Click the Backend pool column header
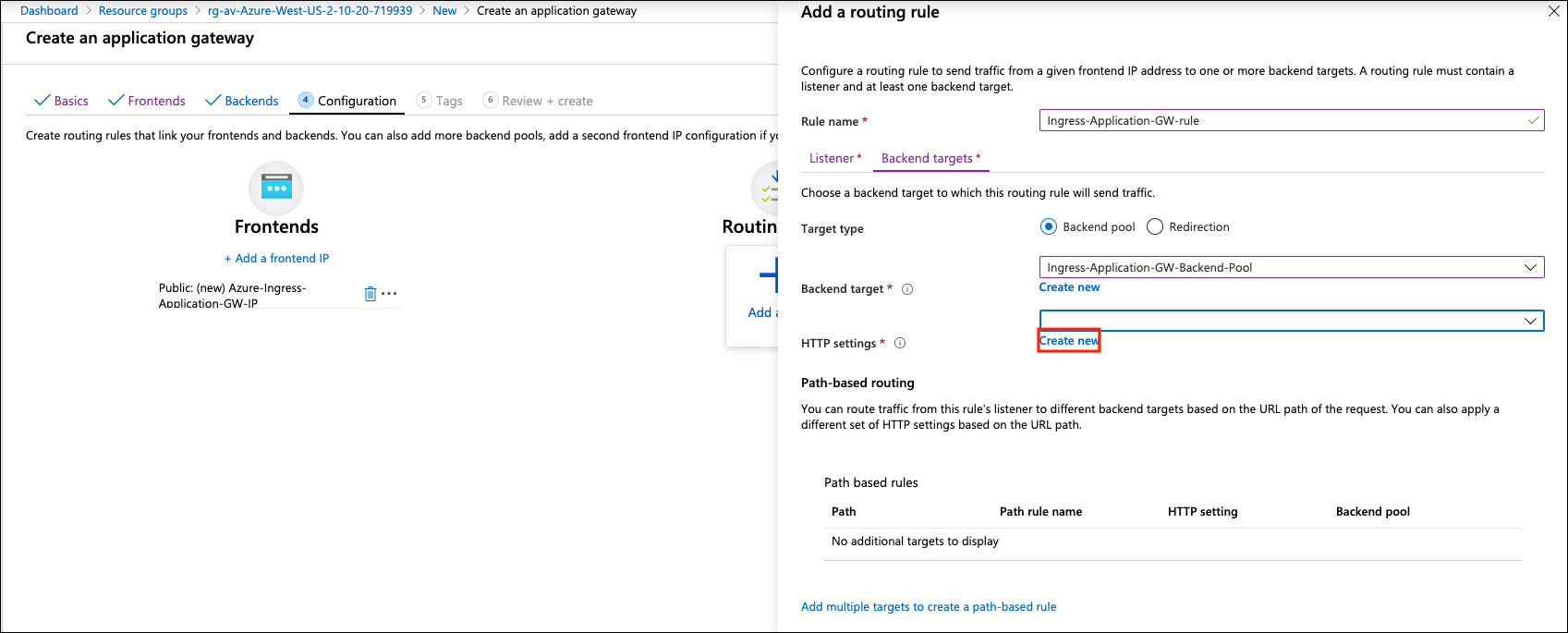This screenshot has width=1568, height=633. coord(1373,512)
